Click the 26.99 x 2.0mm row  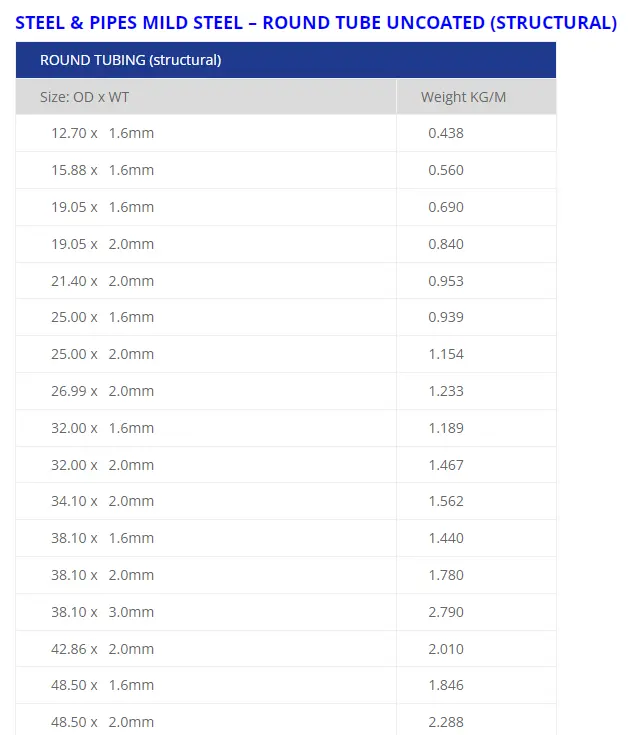tap(286, 391)
